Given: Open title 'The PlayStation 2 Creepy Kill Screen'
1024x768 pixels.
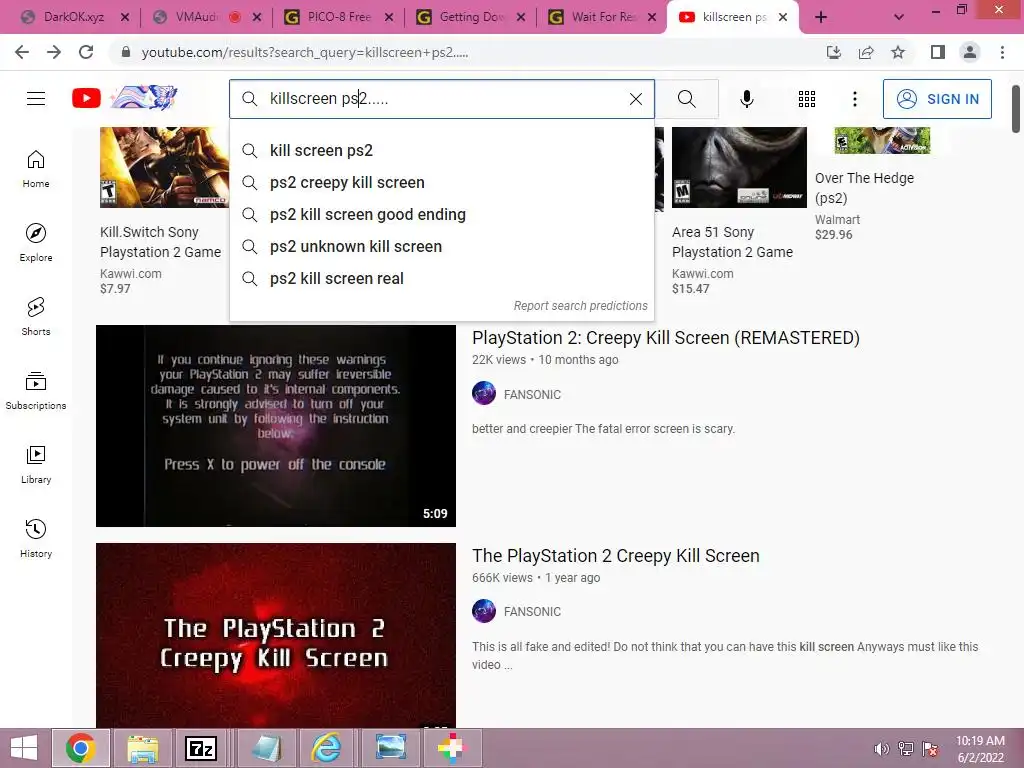Looking at the screenshot, I should [616, 556].
